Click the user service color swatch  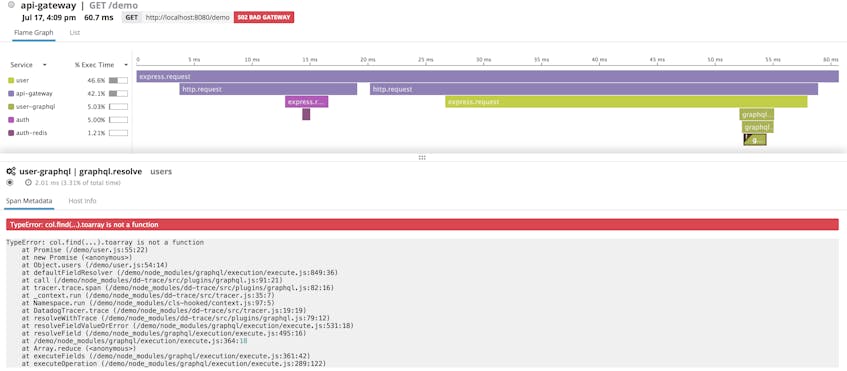click(11, 80)
